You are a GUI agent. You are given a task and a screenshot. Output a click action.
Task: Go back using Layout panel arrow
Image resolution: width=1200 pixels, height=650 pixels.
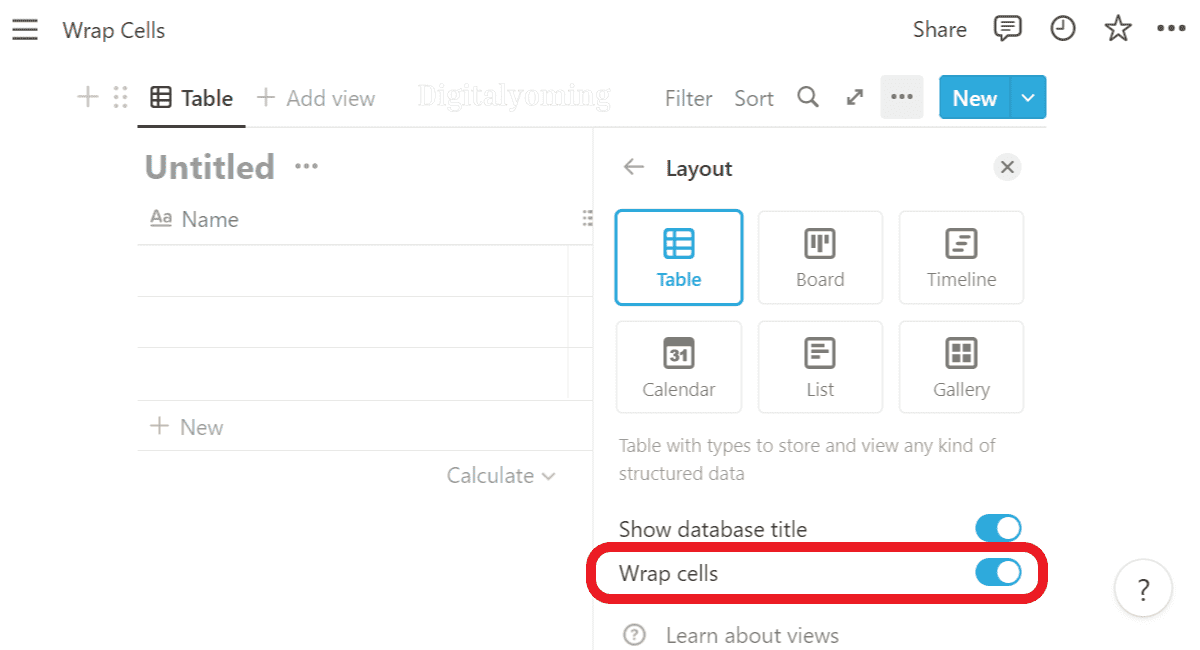pos(634,167)
